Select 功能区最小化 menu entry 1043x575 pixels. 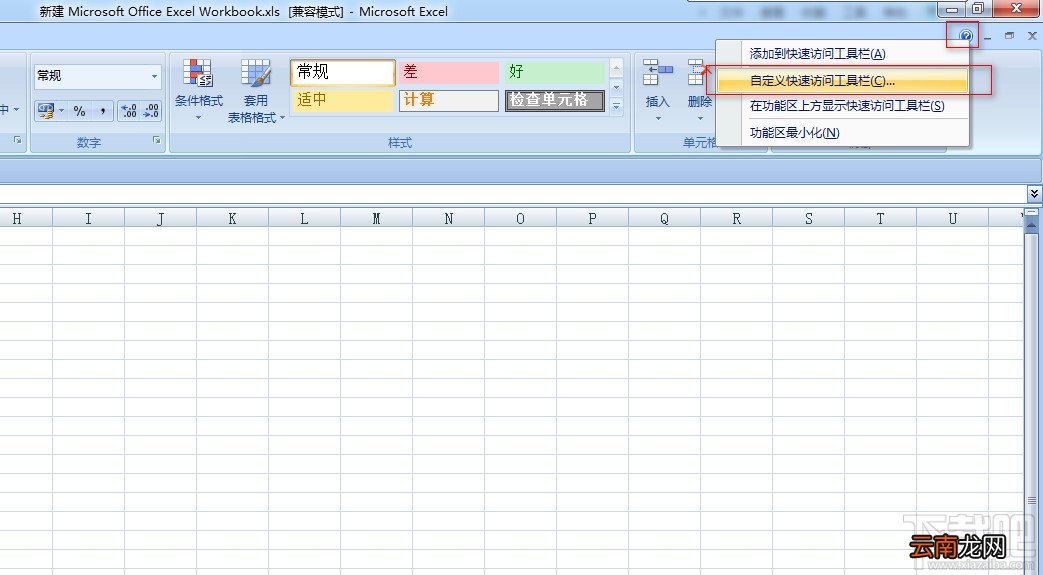point(841,133)
